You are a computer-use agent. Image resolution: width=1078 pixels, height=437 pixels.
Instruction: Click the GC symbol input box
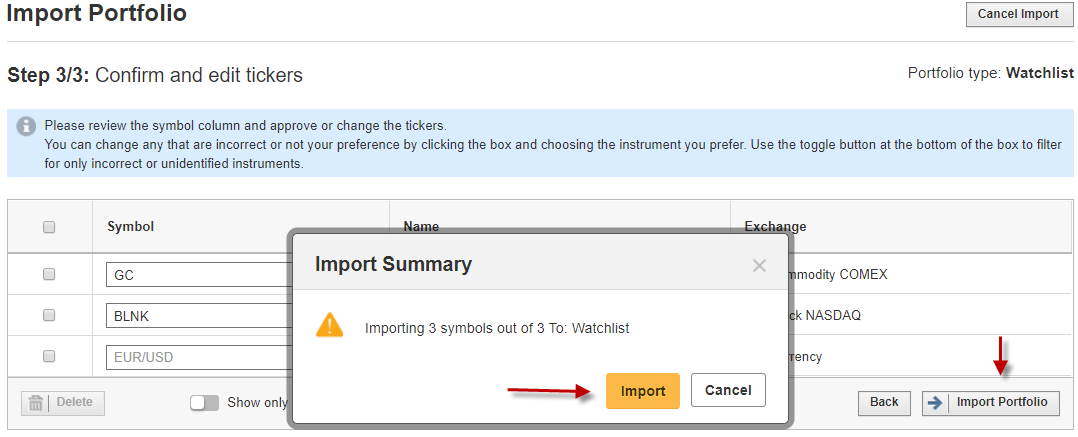[x=197, y=275]
